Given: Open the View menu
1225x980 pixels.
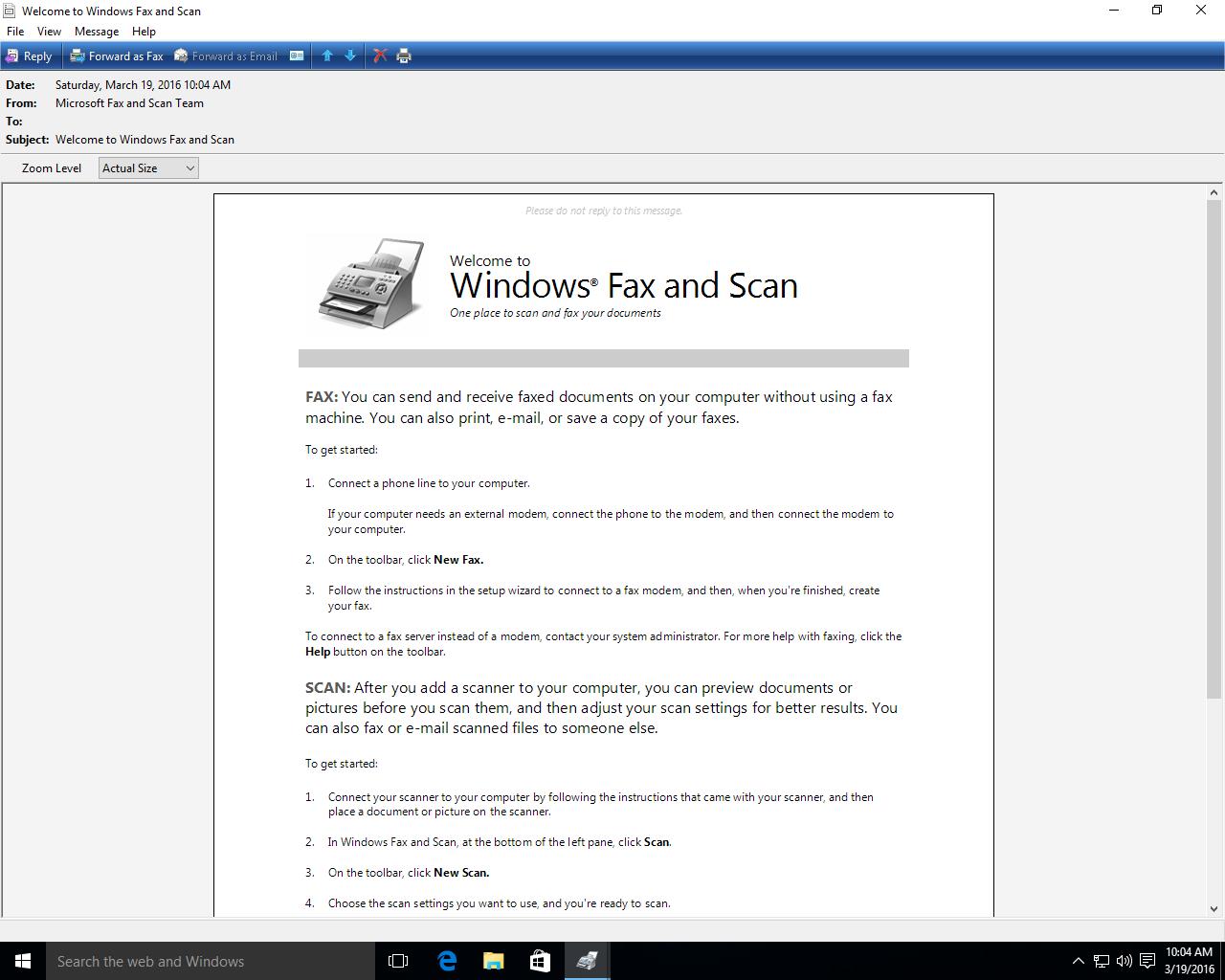Looking at the screenshot, I should tap(49, 32).
